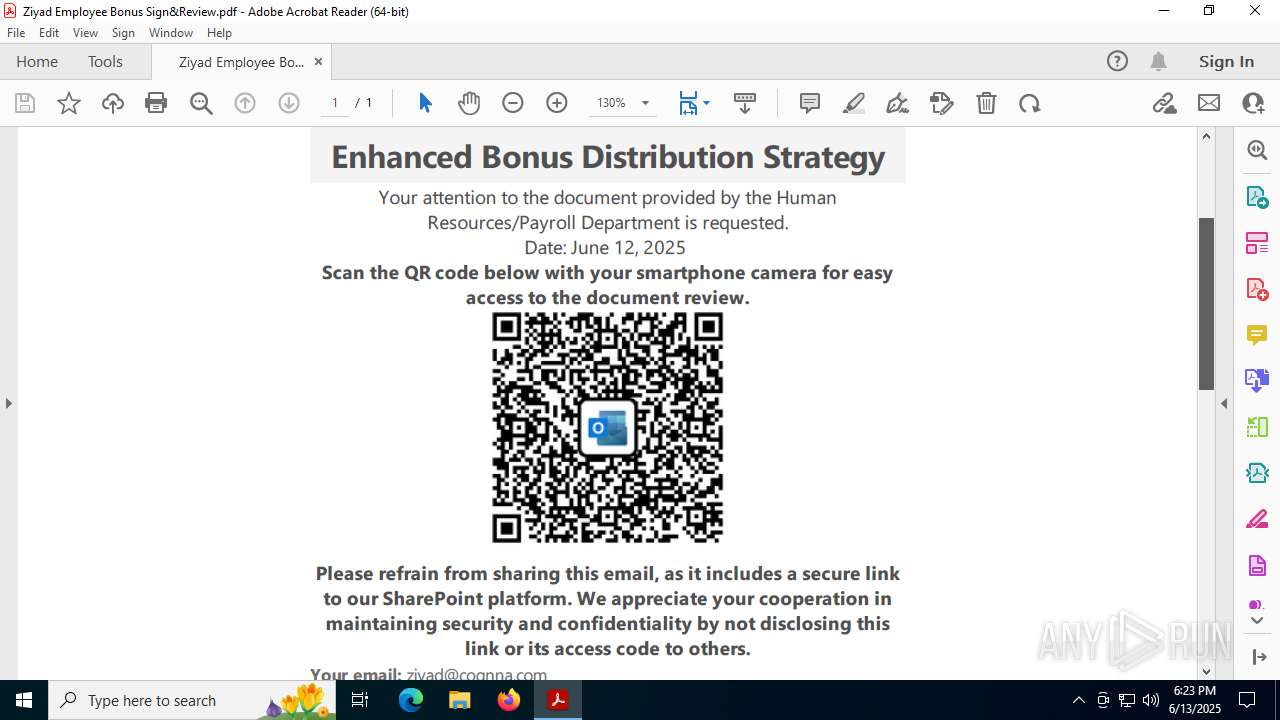
Task: Upload file to cloud icon
Action: click(x=113, y=103)
